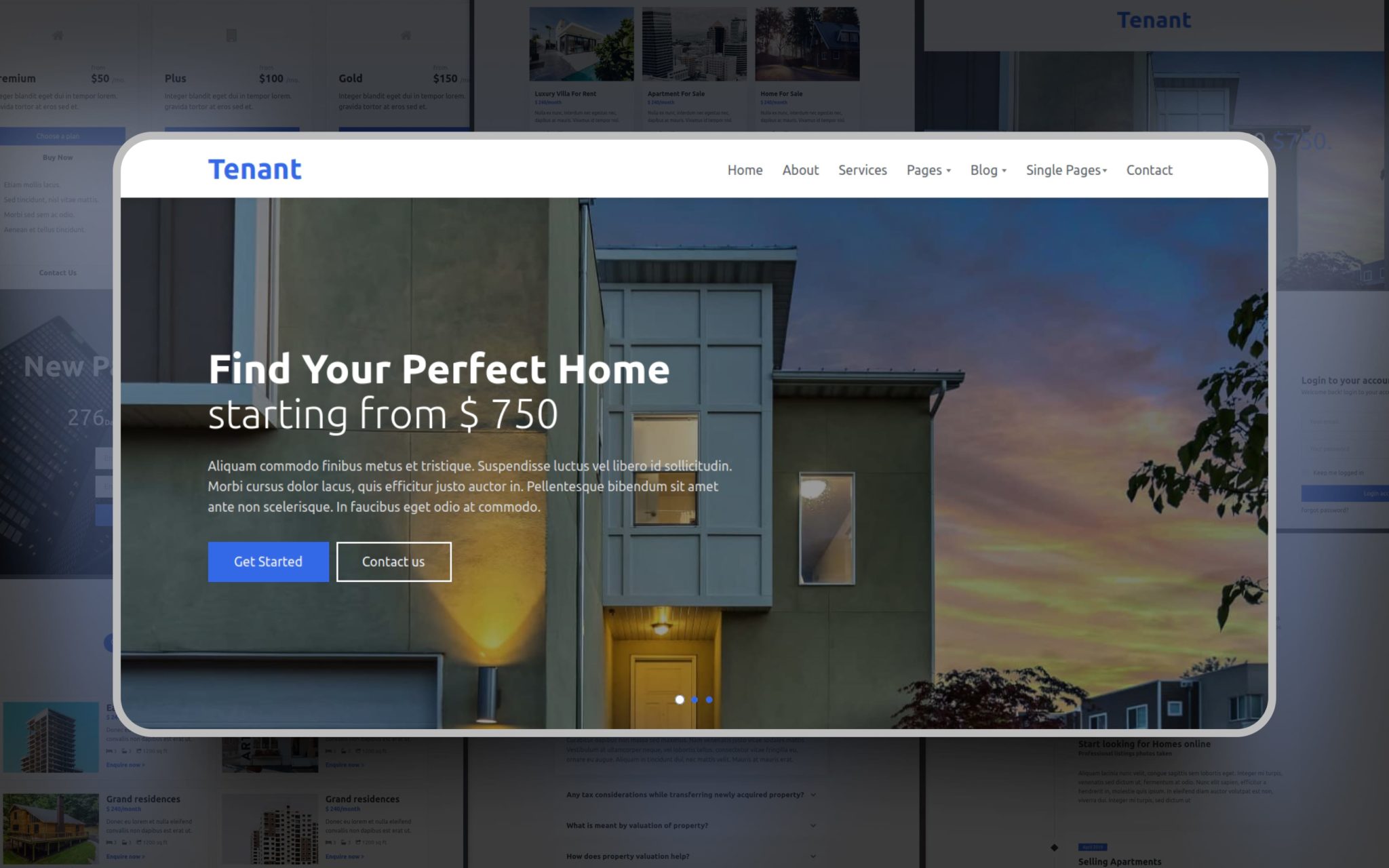The width and height of the screenshot is (1389, 868).
Task: Expand the Pages dropdown menu
Action: (x=928, y=170)
